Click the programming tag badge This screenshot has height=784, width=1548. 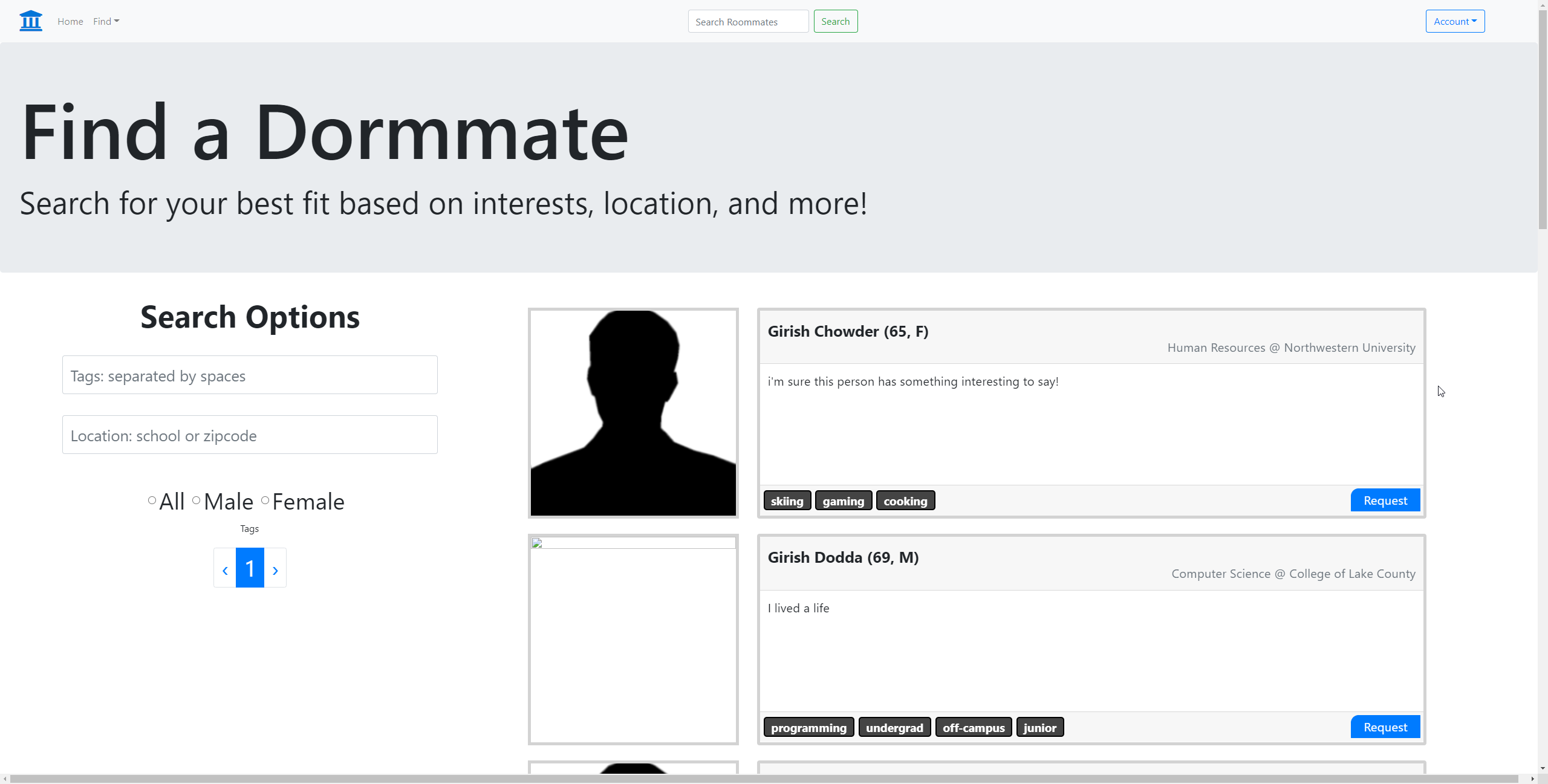(x=808, y=728)
